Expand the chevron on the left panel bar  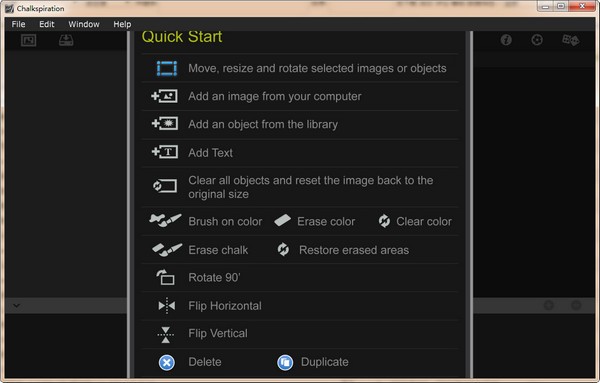(16, 306)
